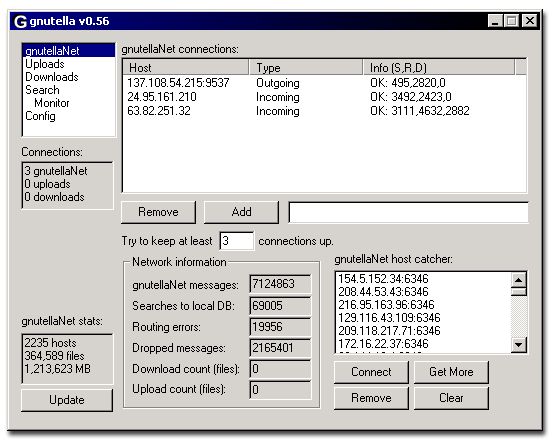Click the gnutellaNet messages value 7124863
Screen dimensions: 550x440
click(x=280, y=284)
